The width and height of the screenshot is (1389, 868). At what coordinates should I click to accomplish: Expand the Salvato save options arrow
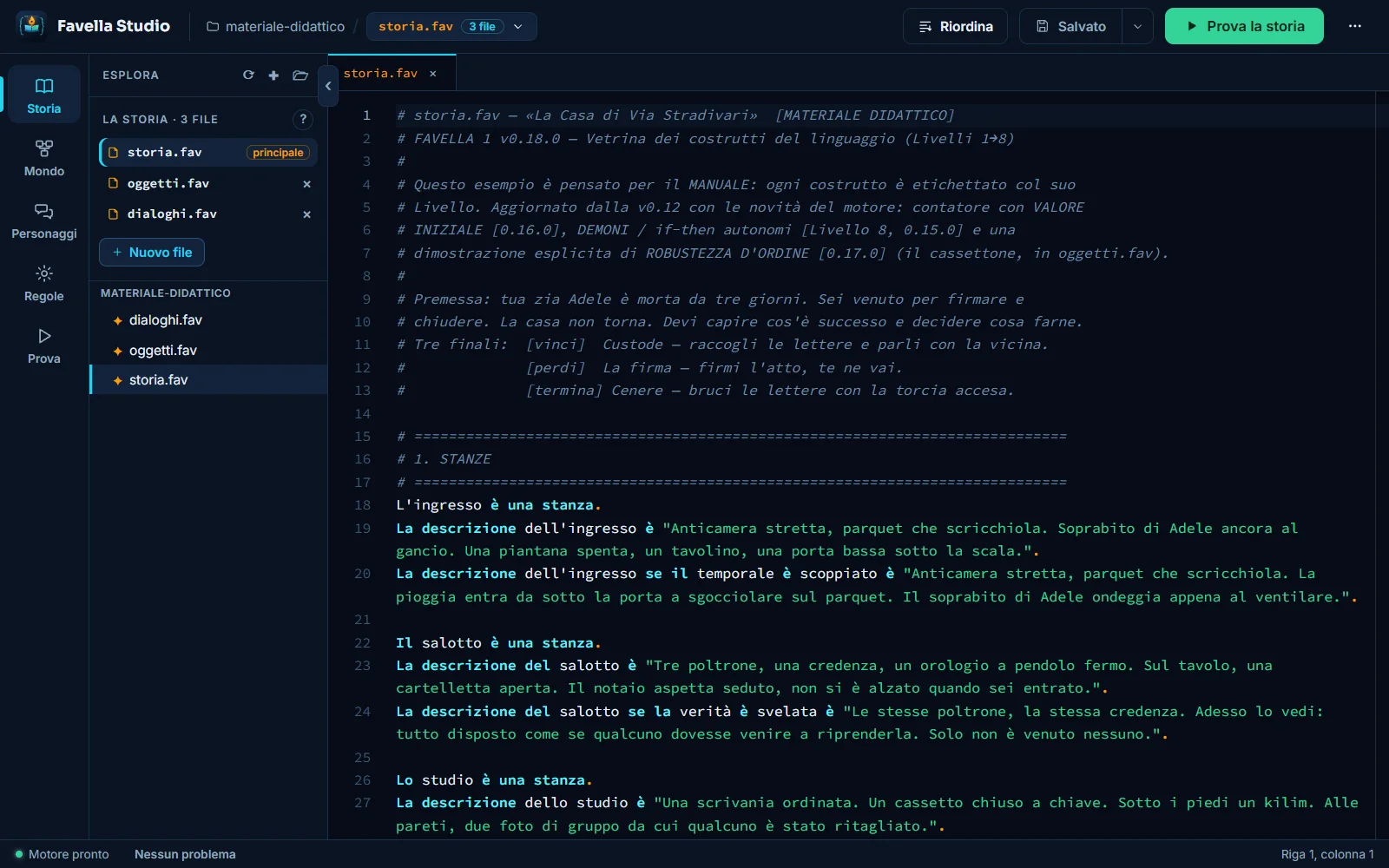(x=1137, y=26)
